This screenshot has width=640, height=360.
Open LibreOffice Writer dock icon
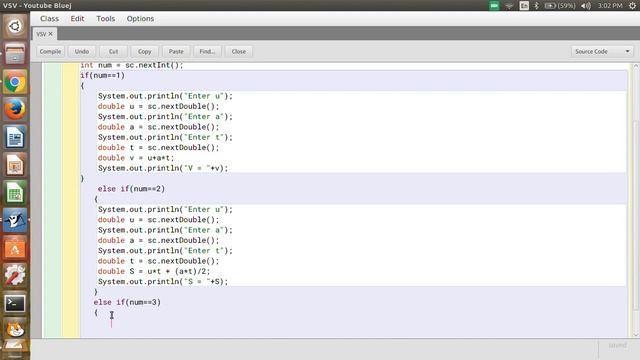(15, 137)
